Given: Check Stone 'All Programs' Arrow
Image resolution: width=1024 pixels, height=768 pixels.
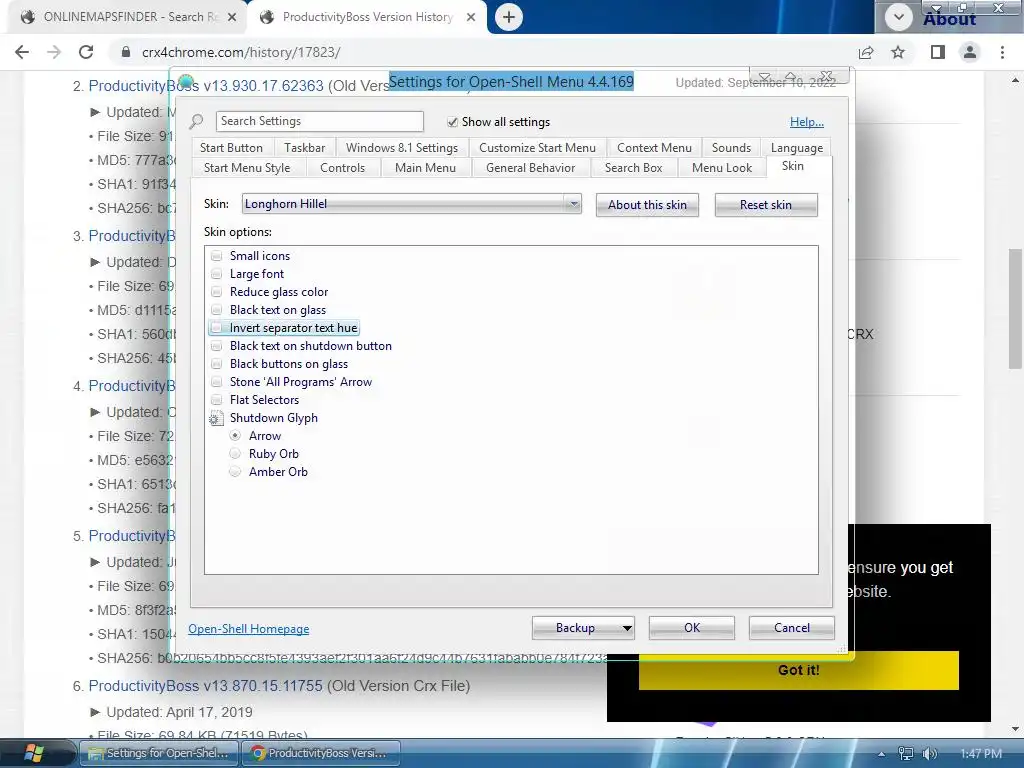Looking at the screenshot, I should (x=216, y=381).
